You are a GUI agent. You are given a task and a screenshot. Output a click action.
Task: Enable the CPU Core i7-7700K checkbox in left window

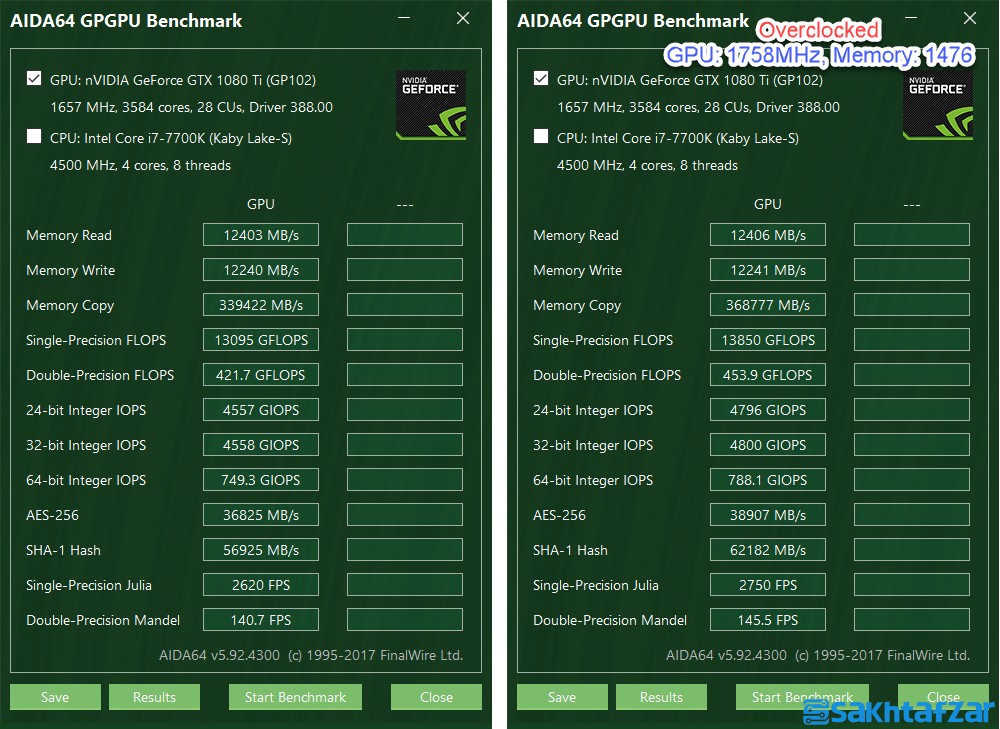point(34,136)
